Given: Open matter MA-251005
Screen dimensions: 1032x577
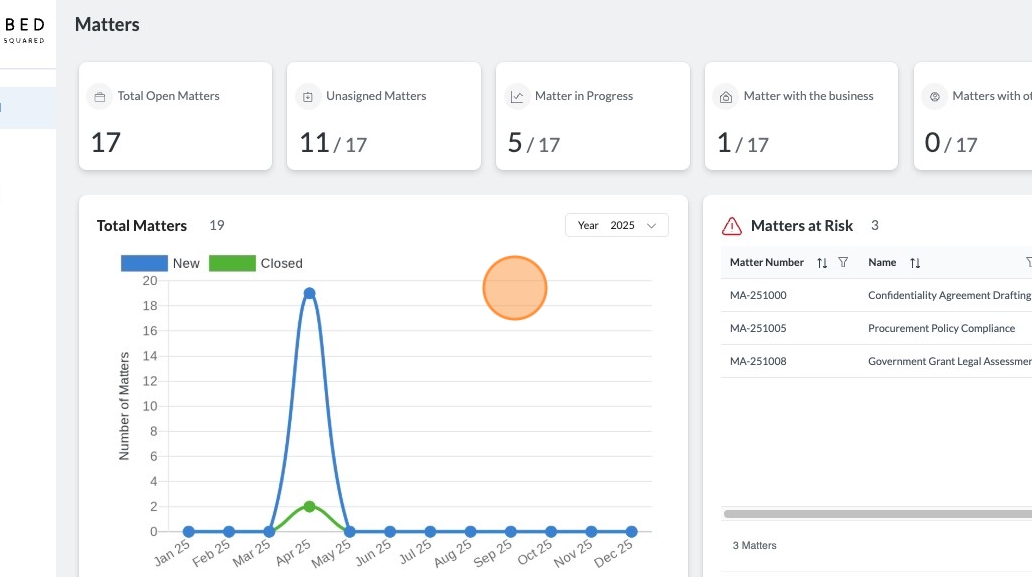Looking at the screenshot, I should click(758, 328).
